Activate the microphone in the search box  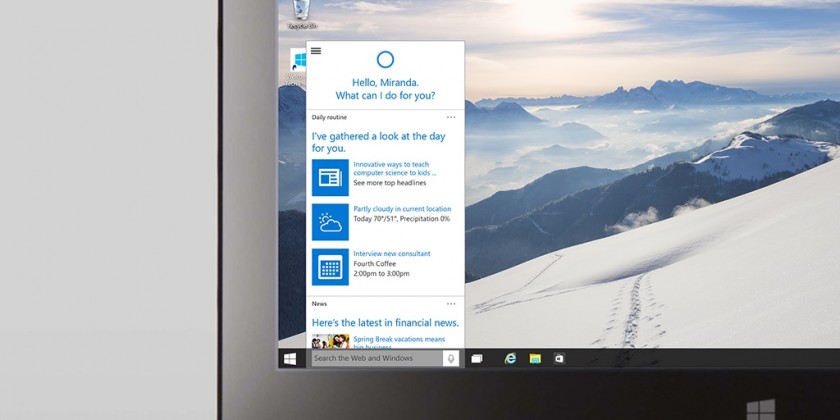(x=451, y=358)
